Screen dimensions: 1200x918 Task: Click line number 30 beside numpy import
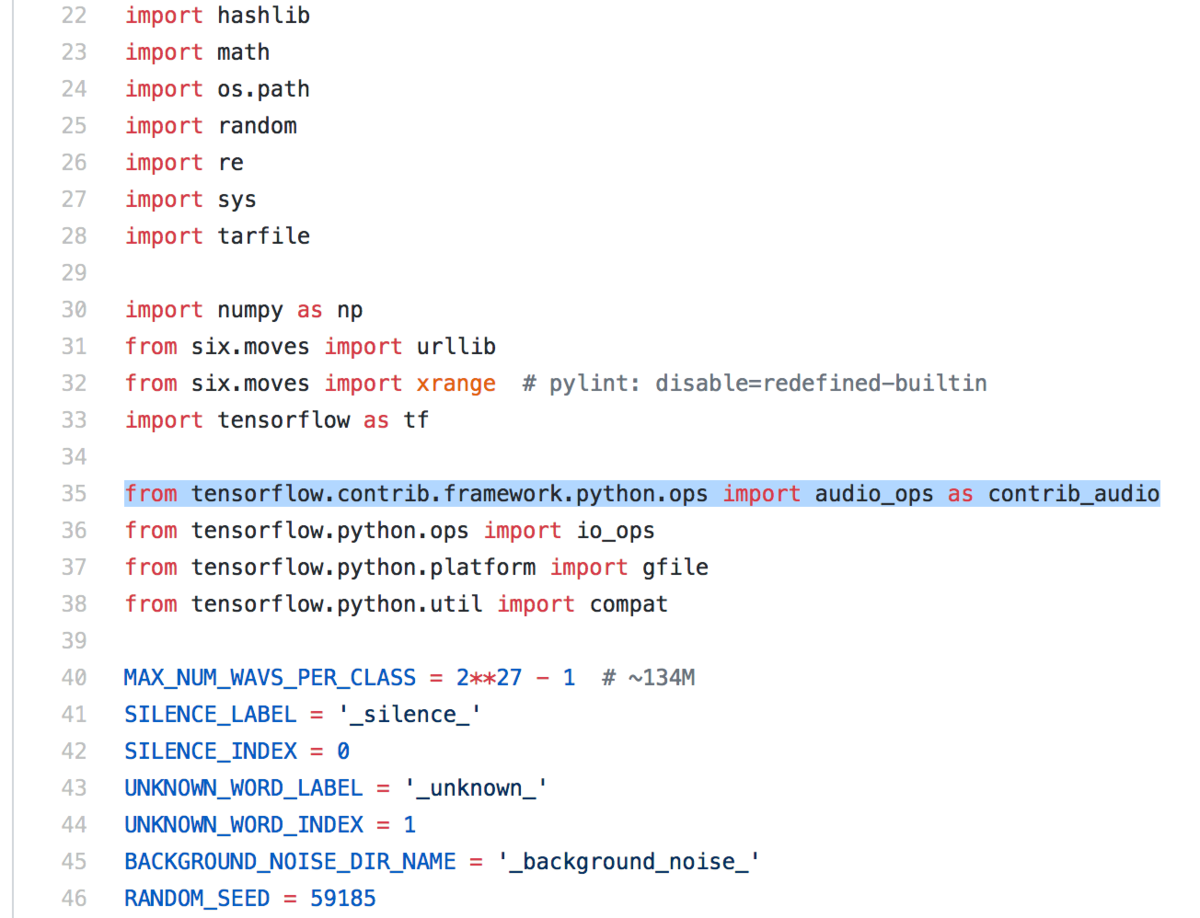(74, 309)
